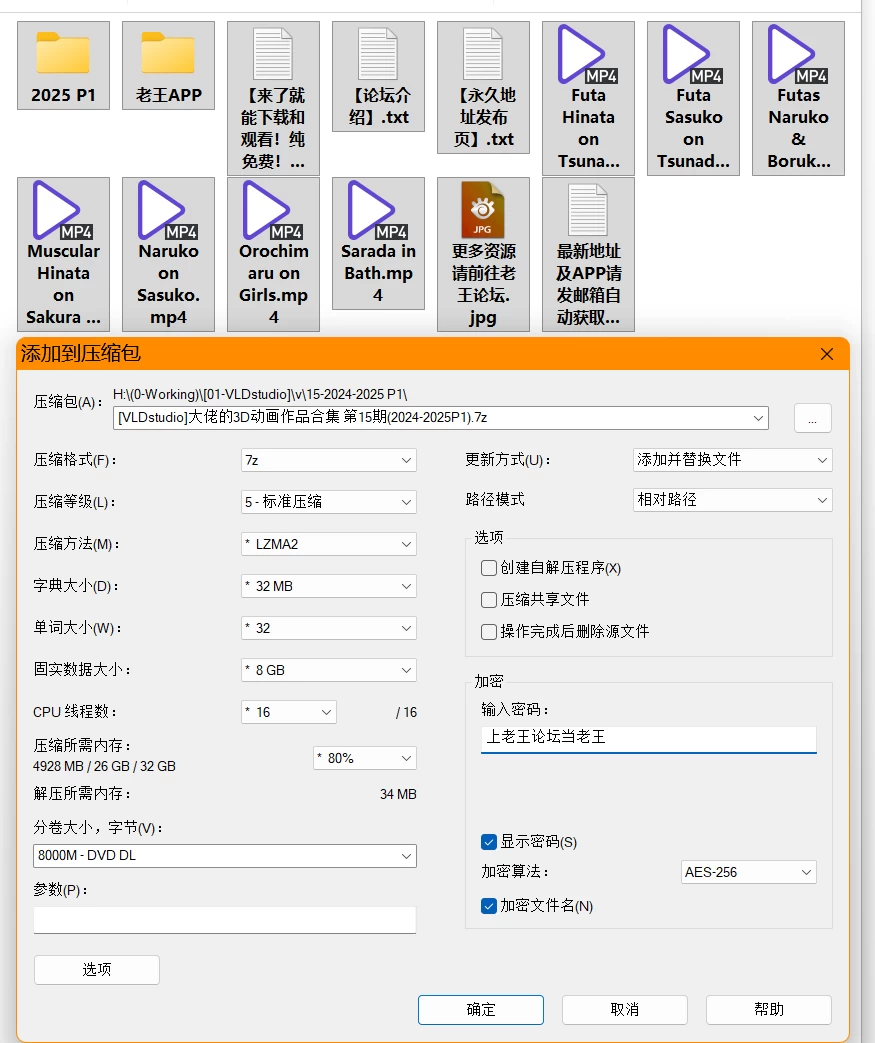The width and height of the screenshot is (875, 1043).
Task: Select the Naruko on Sasuko.mp4 file
Action: 168,254
